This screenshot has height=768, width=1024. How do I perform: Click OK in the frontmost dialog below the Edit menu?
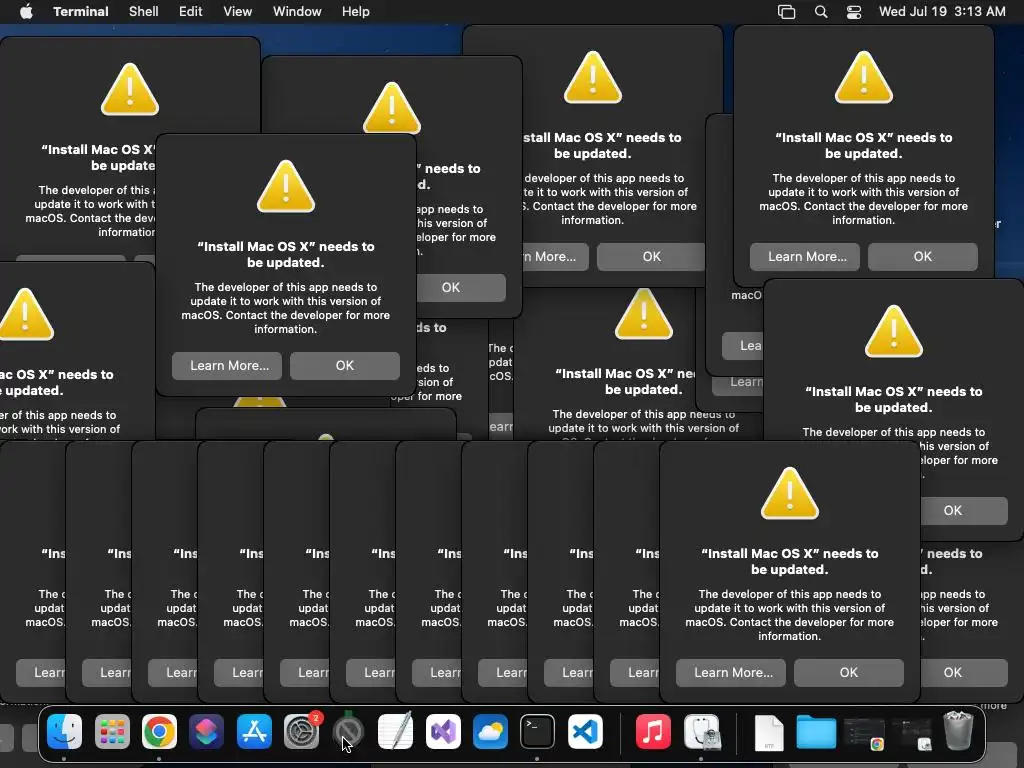(345, 366)
